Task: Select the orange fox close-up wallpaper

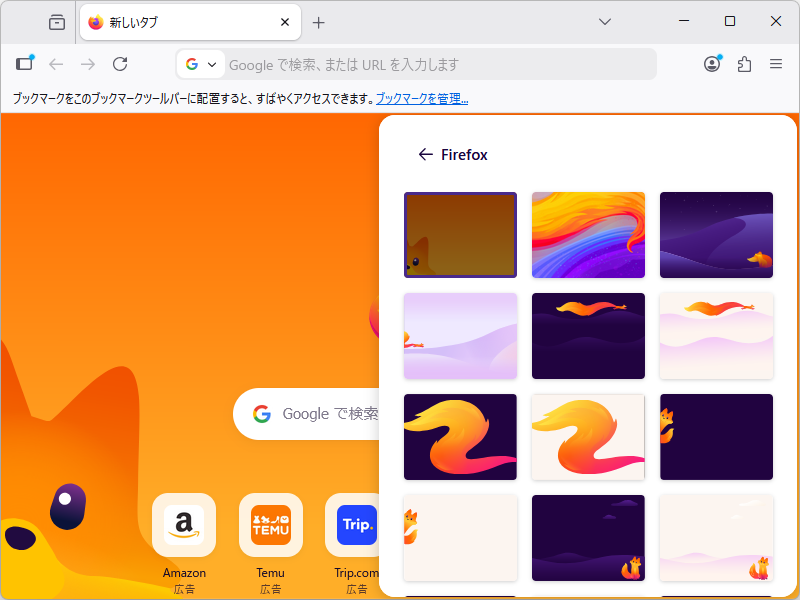Action: 460,235
